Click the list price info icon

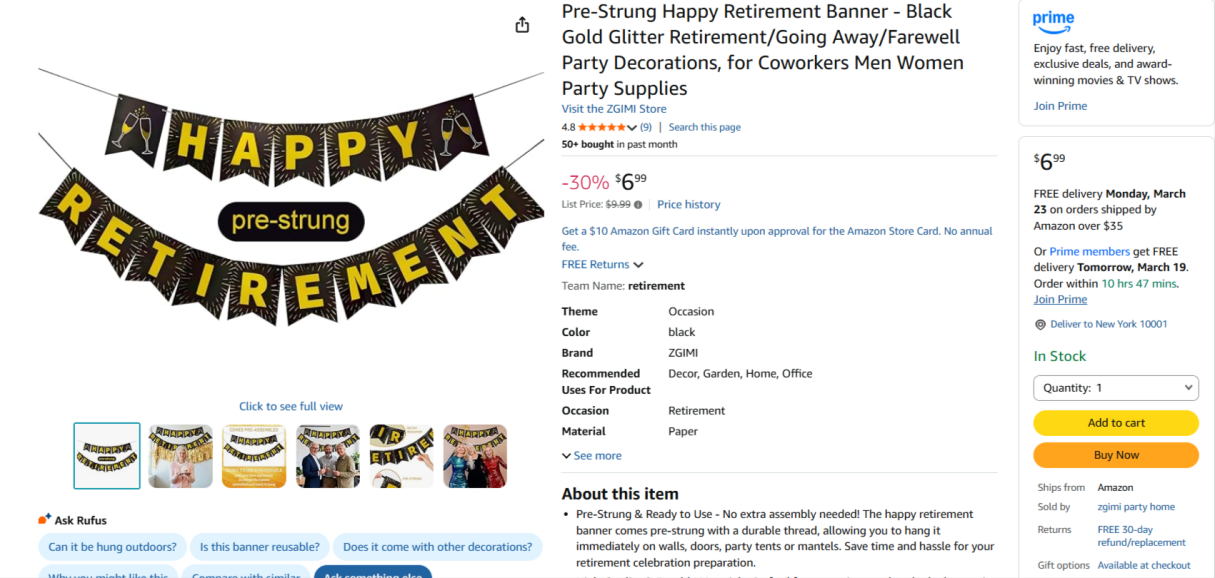[x=638, y=205]
